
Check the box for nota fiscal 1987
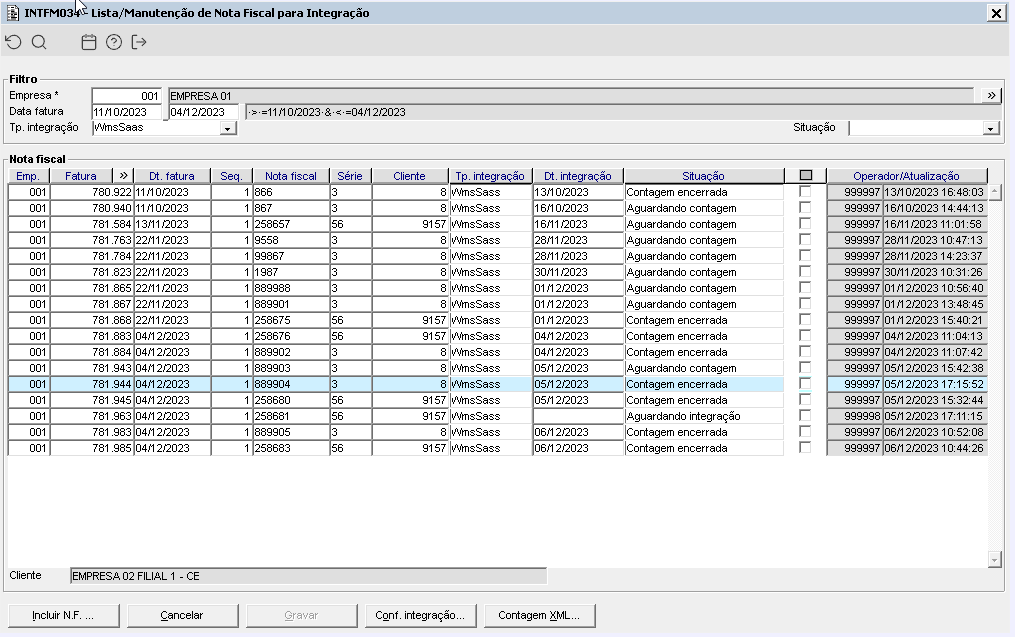[x=805, y=271]
